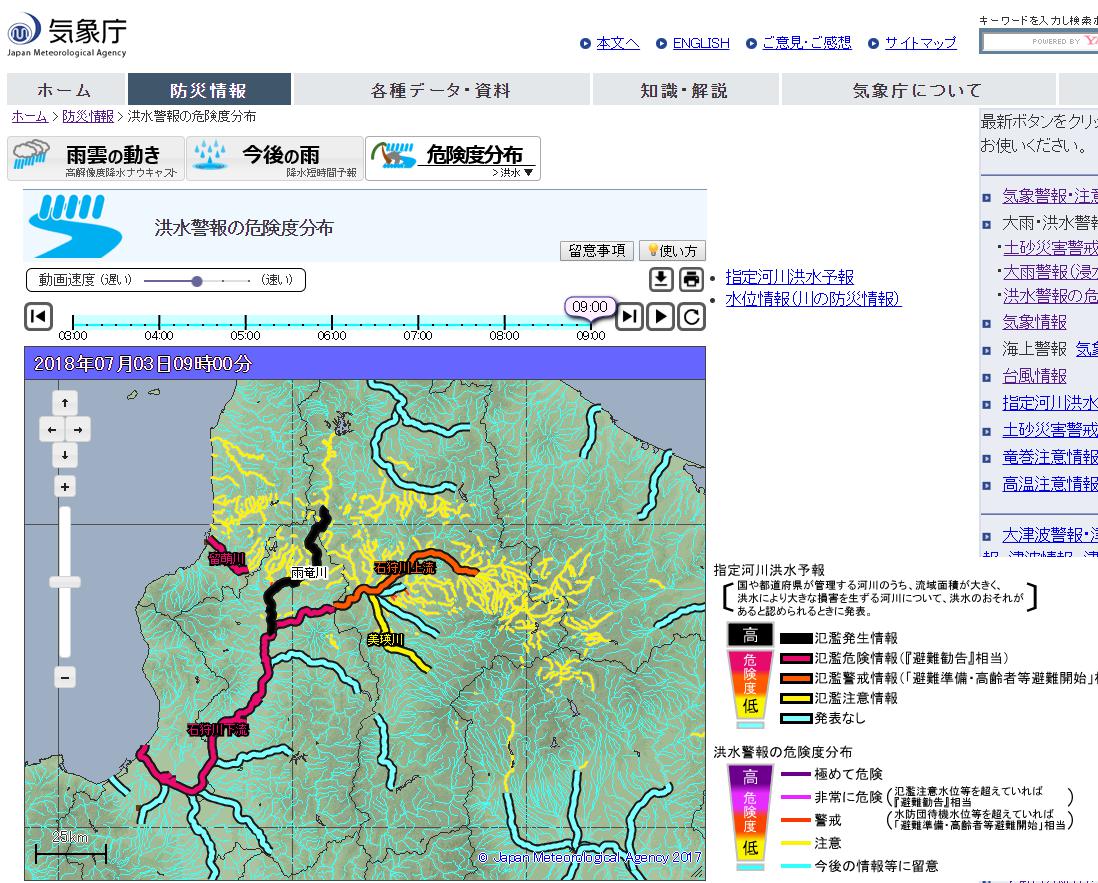Click the yellow 氾濫注意情報 legend swatch
This screenshot has height=883, width=1098.
pos(796,698)
